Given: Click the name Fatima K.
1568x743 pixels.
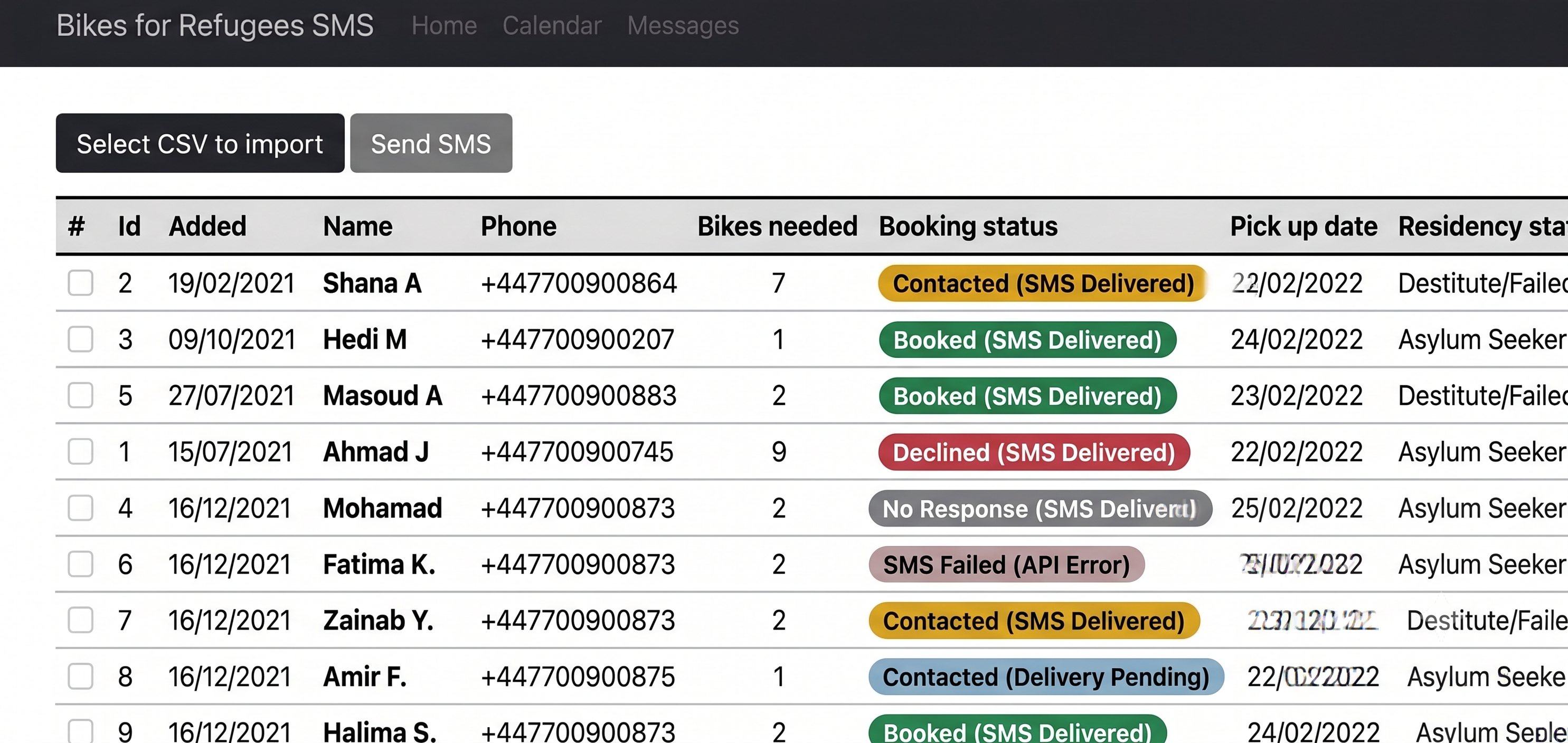Looking at the screenshot, I should pyautogui.click(x=379, y=564).
